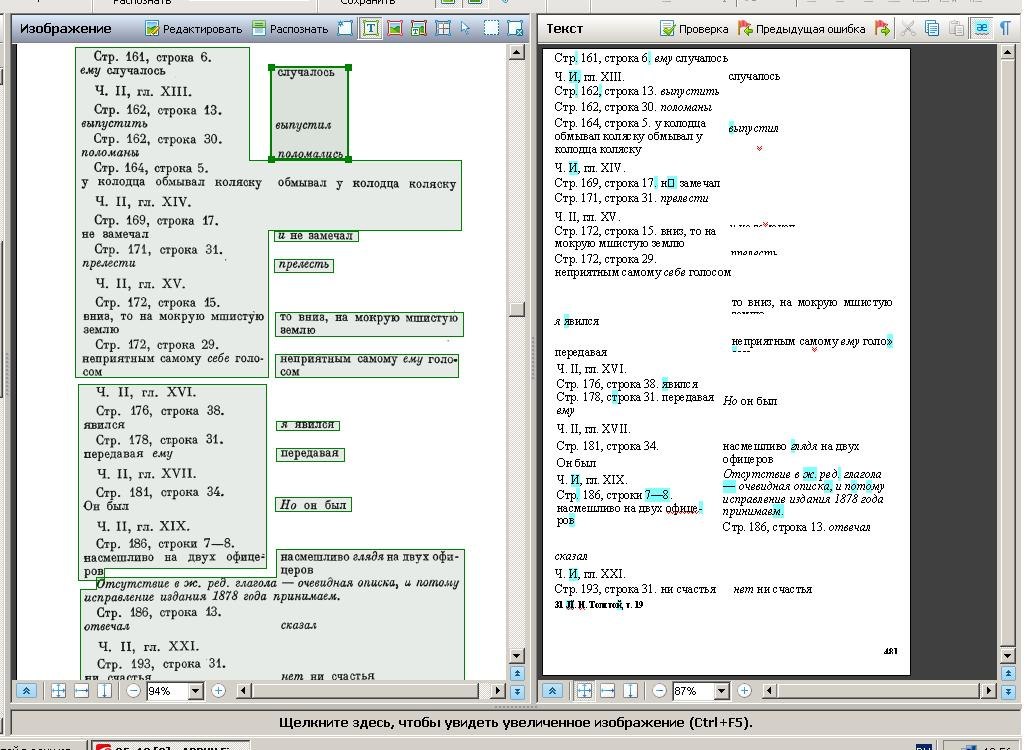Screen dimensions: 1028x750
Task: Pick the dashed rectangle select-area tool
Action: click(491, 28)
